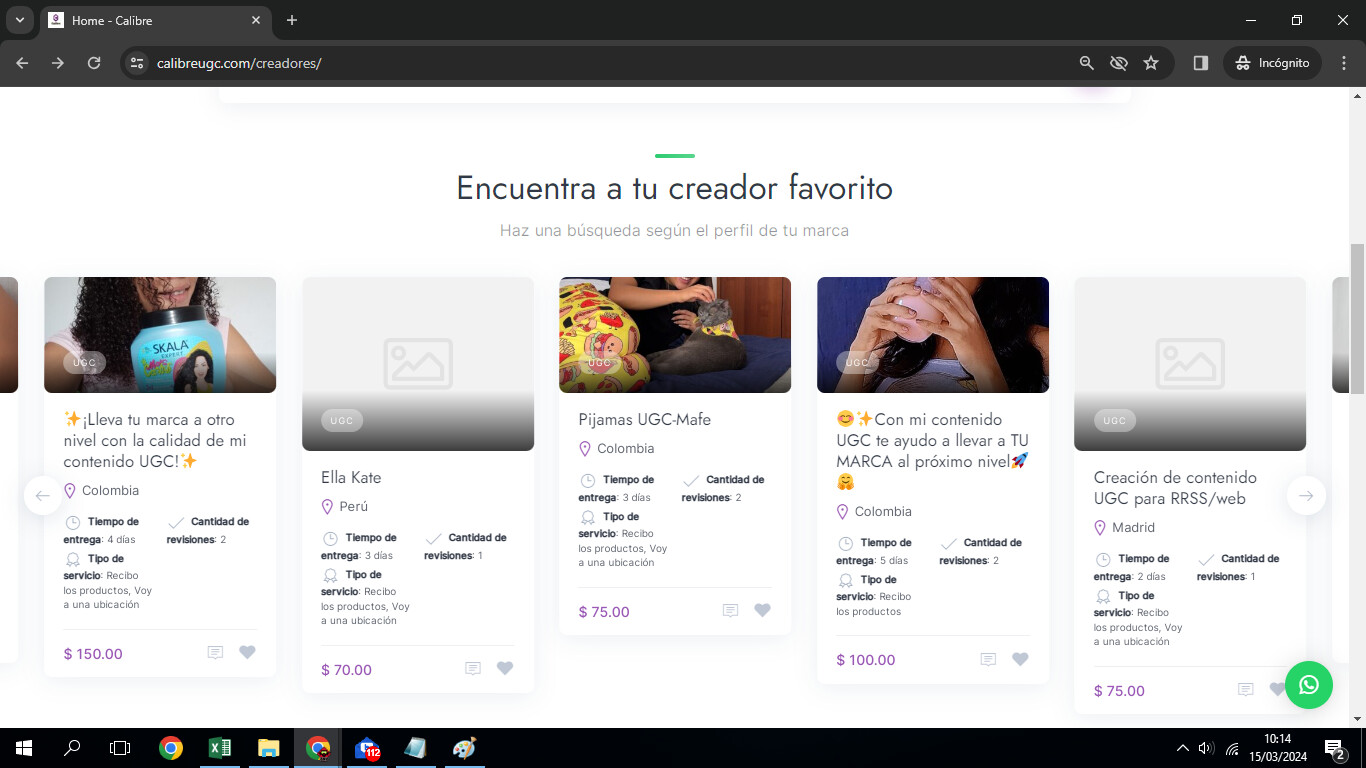Viewport: 1366px width, 768px height.
Task: Close the Home - Calibre tab
Action: point(256,20)
